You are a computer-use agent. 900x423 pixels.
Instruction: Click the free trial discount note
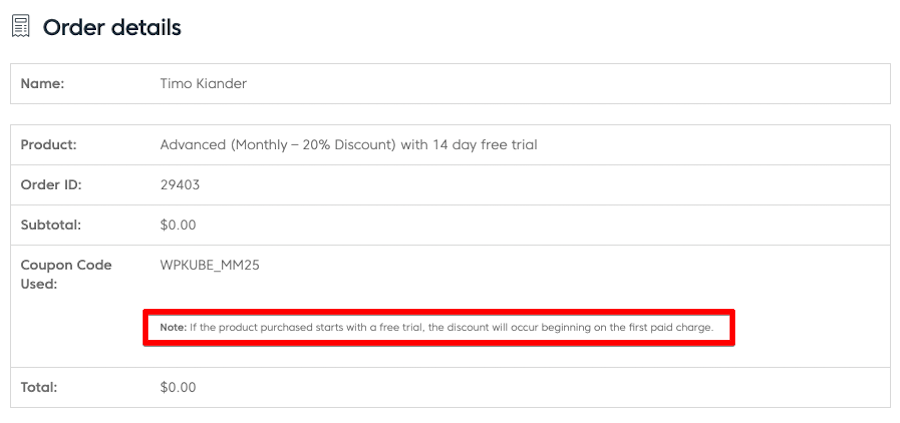(x=436, y=328)
